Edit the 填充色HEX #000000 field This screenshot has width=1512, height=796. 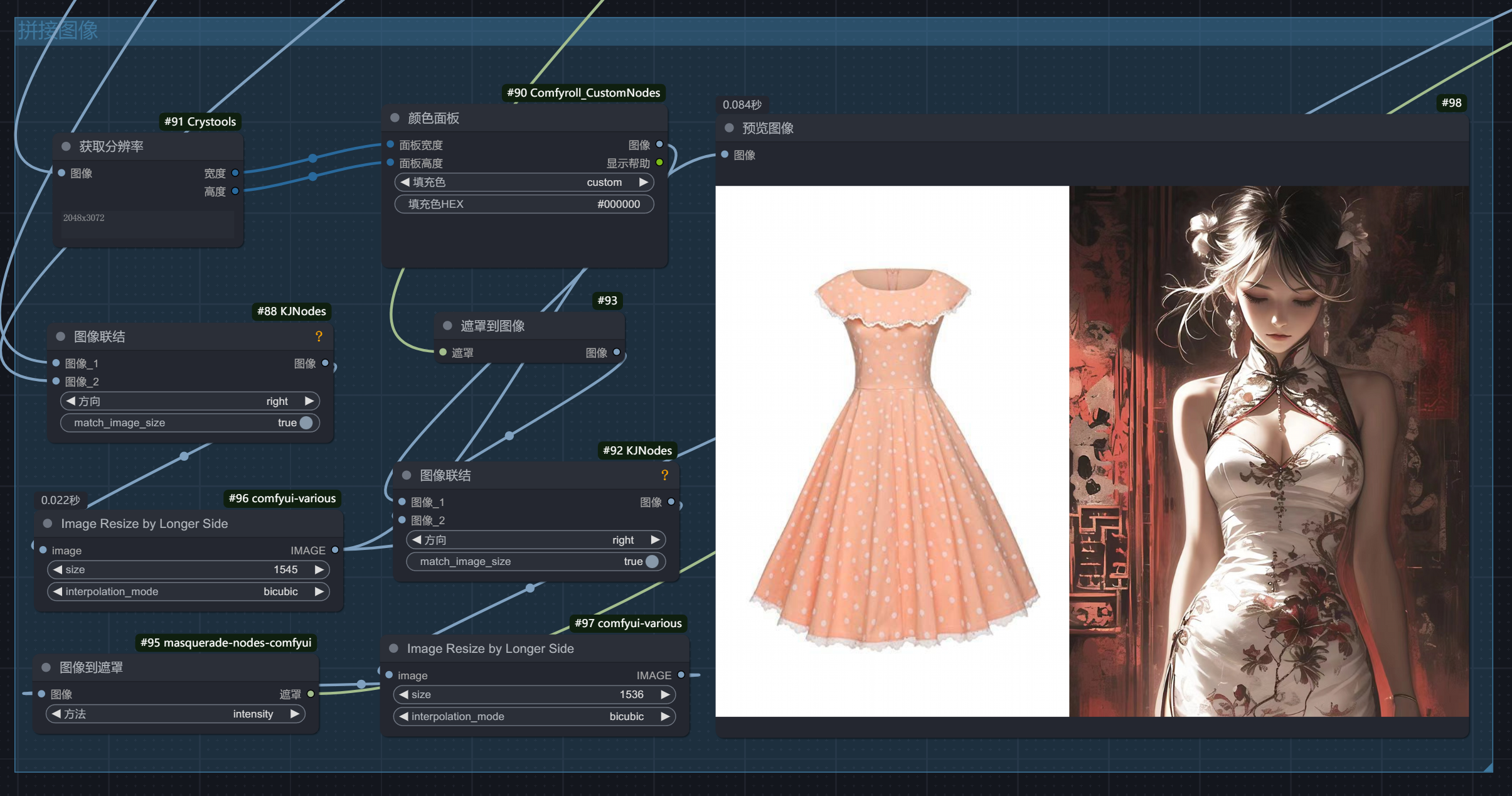click(x=524, y=204)
